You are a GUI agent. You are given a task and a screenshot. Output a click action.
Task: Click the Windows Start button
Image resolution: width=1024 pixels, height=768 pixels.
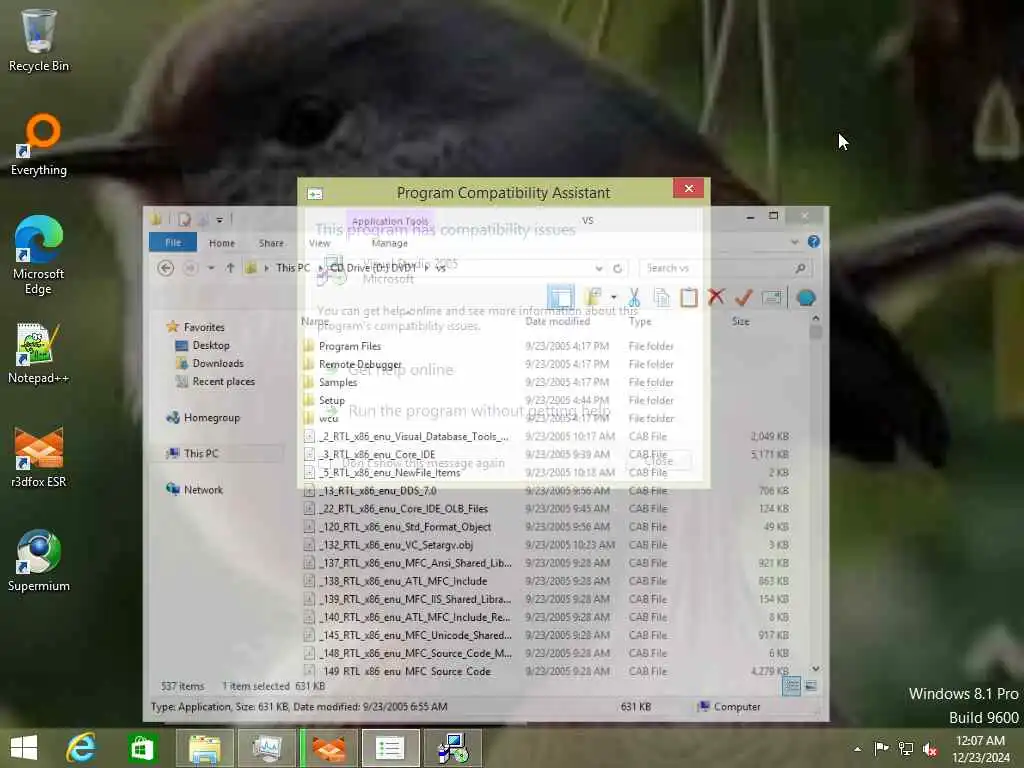[x=24, y=748]
